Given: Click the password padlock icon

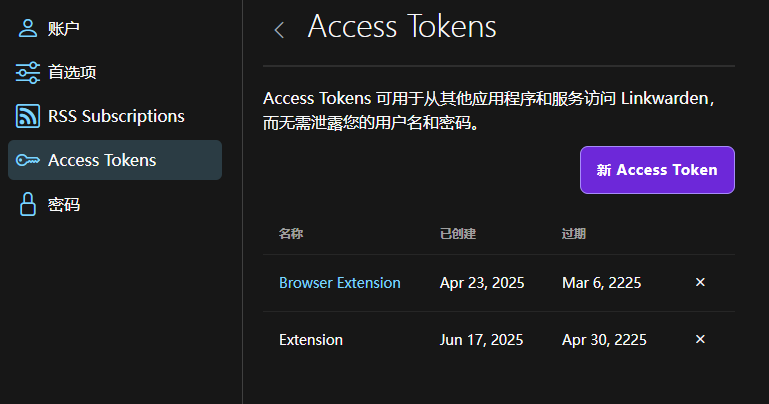Looking at the screenshot, I should click(x=27, y=204).
